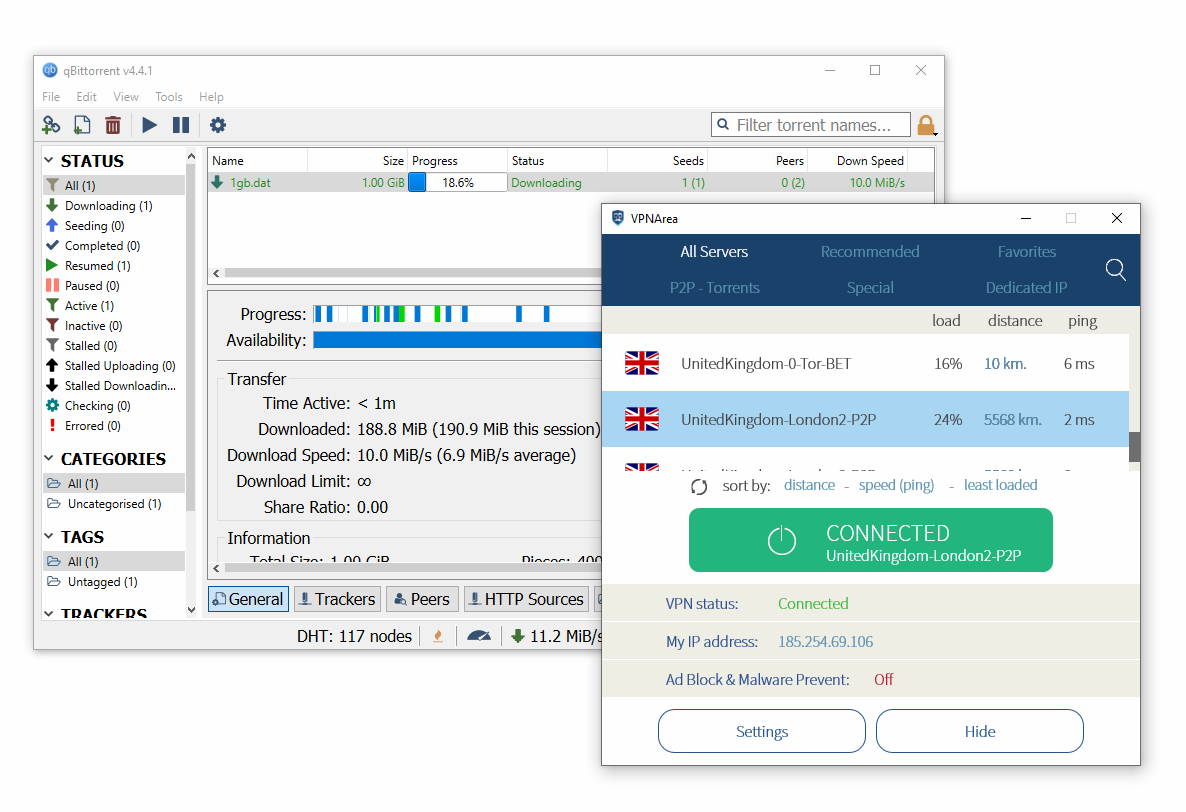The height and width of the screenshot is (812, 1186).
Task: Resume torrents with the play icon
Action: pyautogui.click(x=150, y=125)
